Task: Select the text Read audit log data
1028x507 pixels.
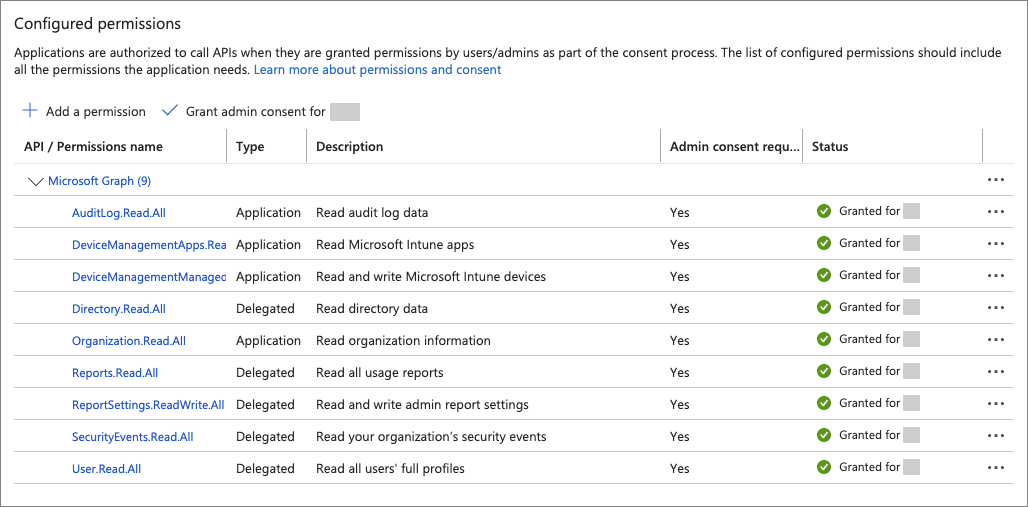Action: click(x=372, y=213)
